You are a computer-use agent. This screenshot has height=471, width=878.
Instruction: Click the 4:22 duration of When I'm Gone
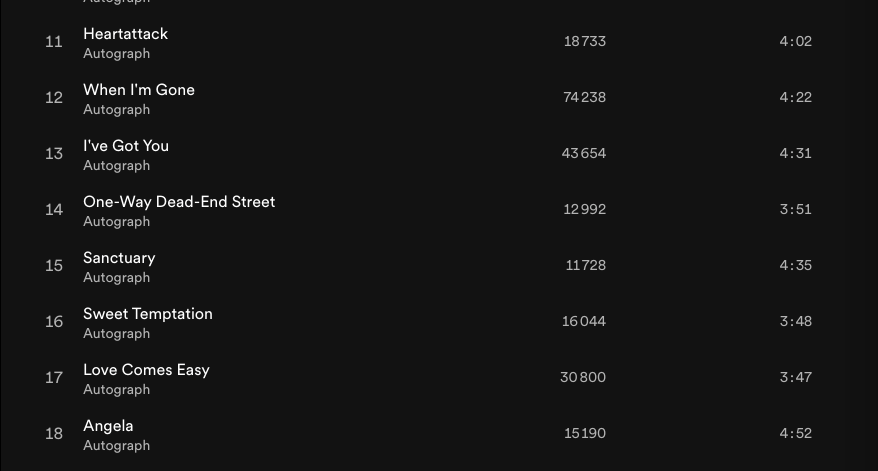coord(795,98)
